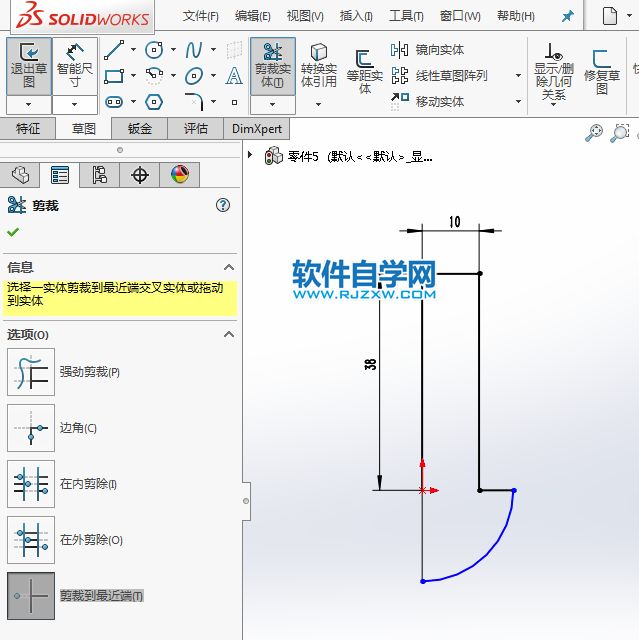Viewport: 639px width, 640px height.
Task: Open the 窗口(W) menu
Action: (x=460, y=16)
